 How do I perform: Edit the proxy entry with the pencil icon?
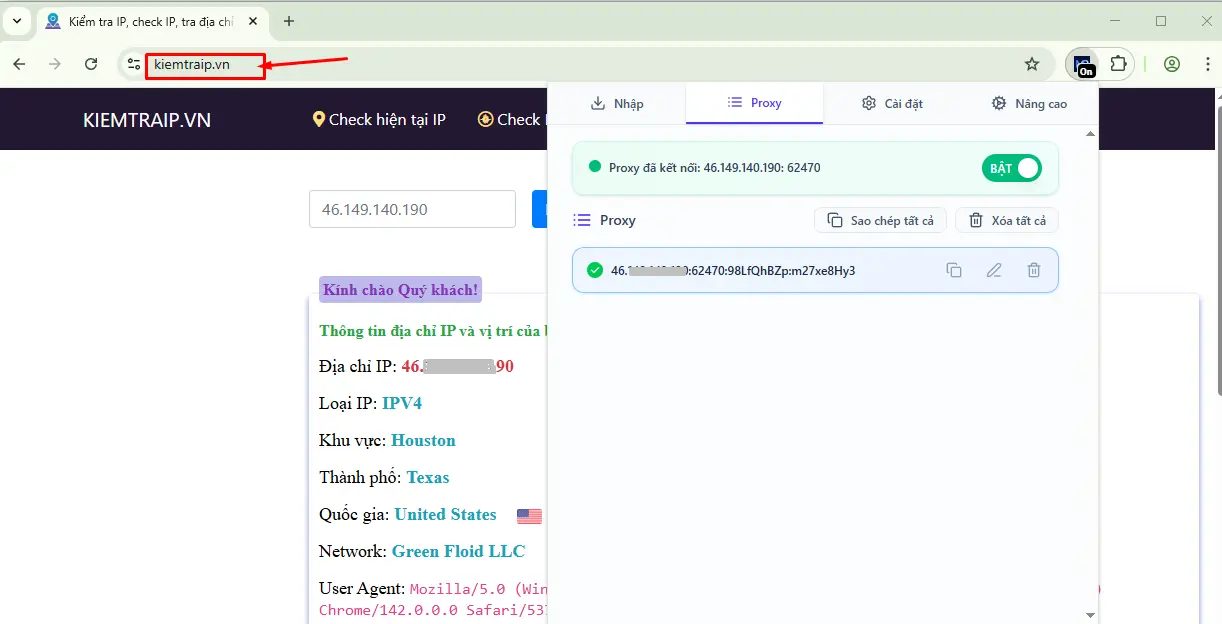[994, 270]
